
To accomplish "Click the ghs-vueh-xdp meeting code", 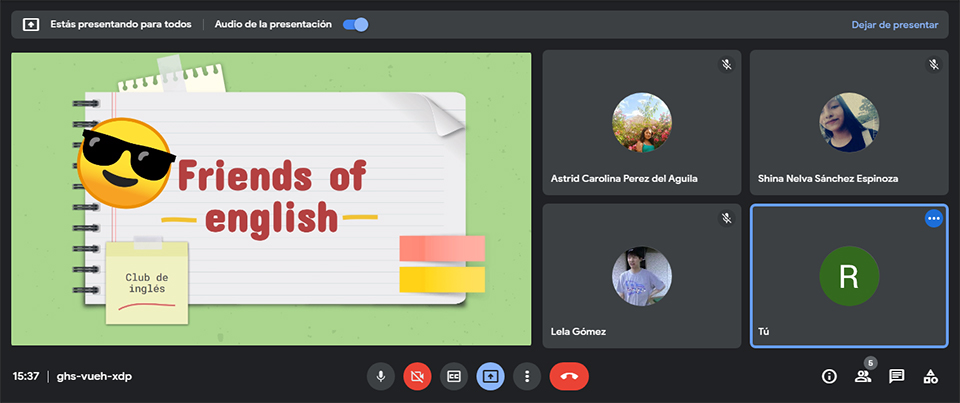I will click(94, 376).
